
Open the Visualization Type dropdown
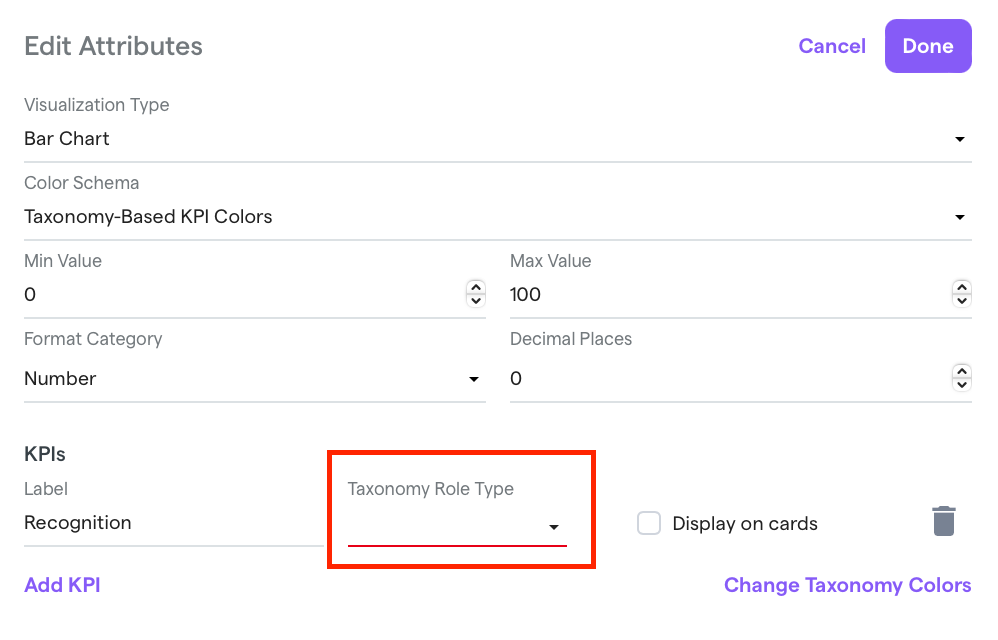(498, 139)
